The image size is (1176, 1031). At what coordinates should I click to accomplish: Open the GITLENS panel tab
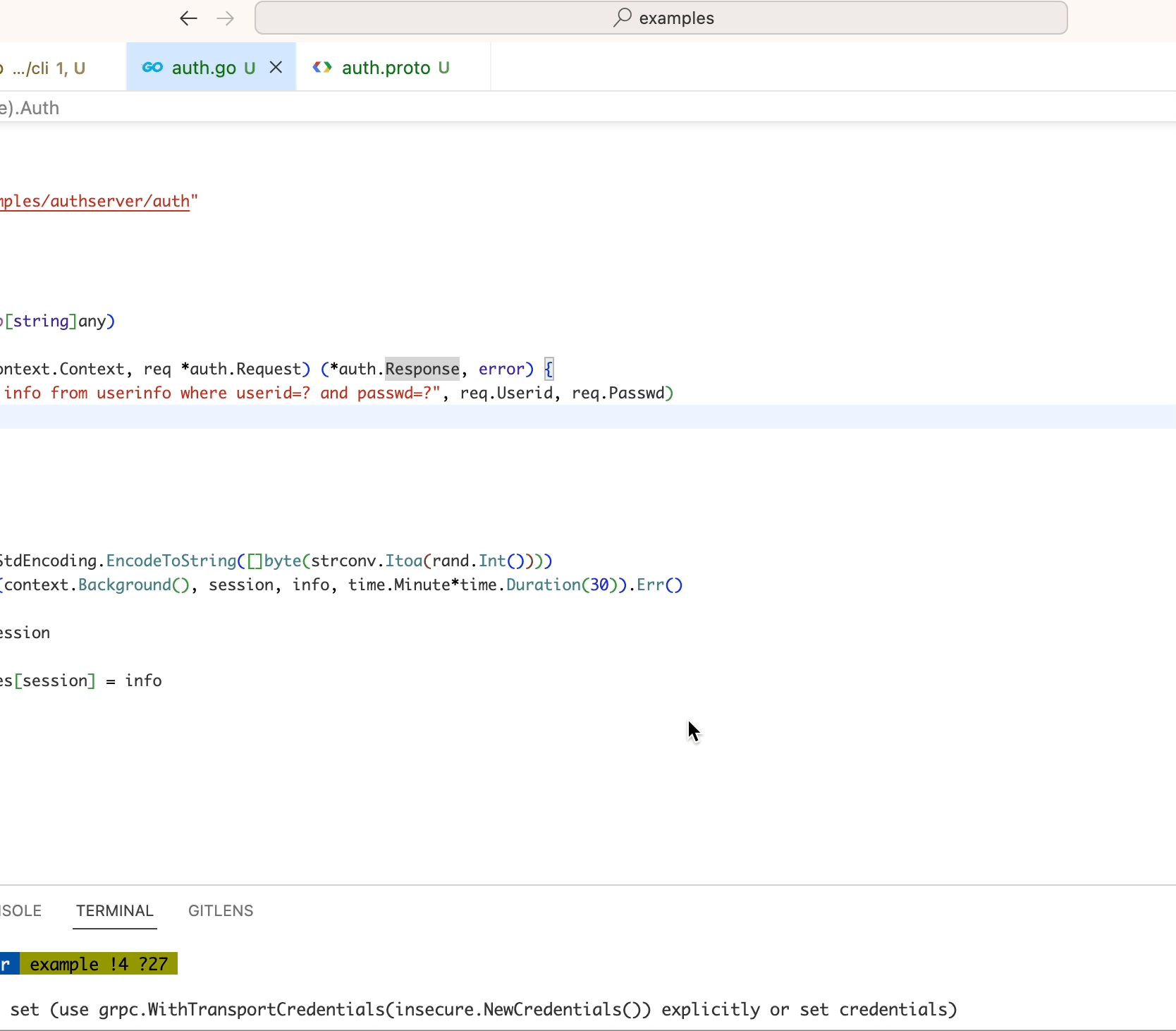pos(221,911)
